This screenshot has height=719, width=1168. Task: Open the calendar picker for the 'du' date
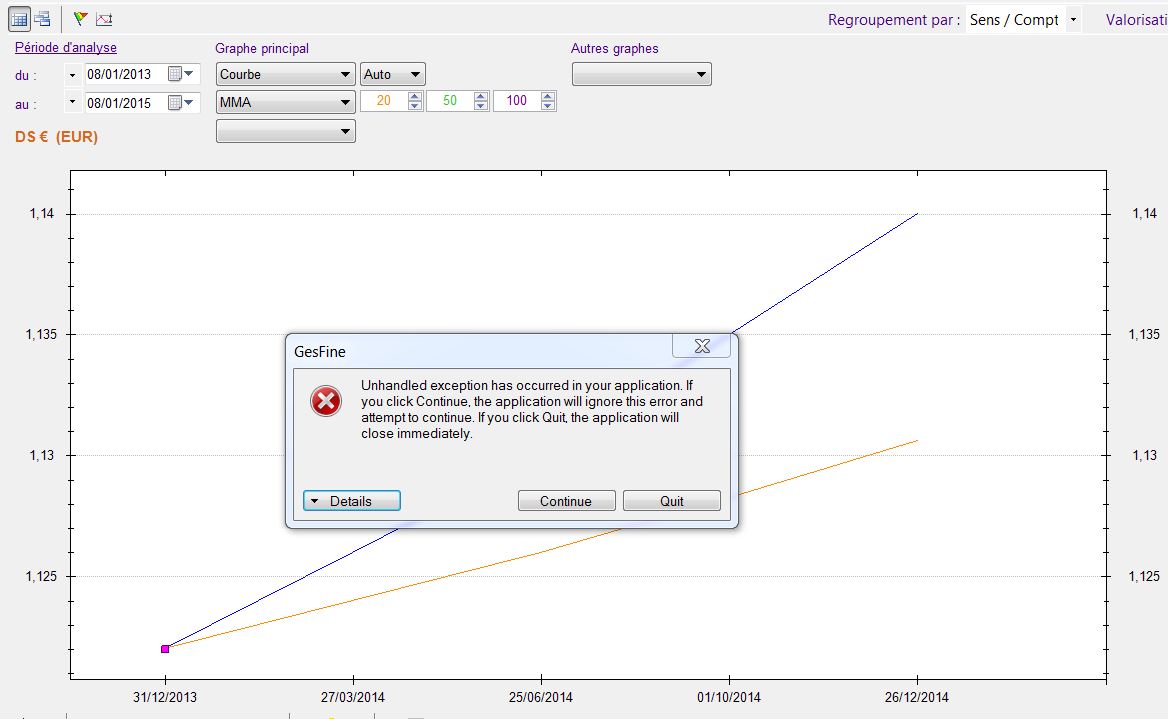[181, 74]
